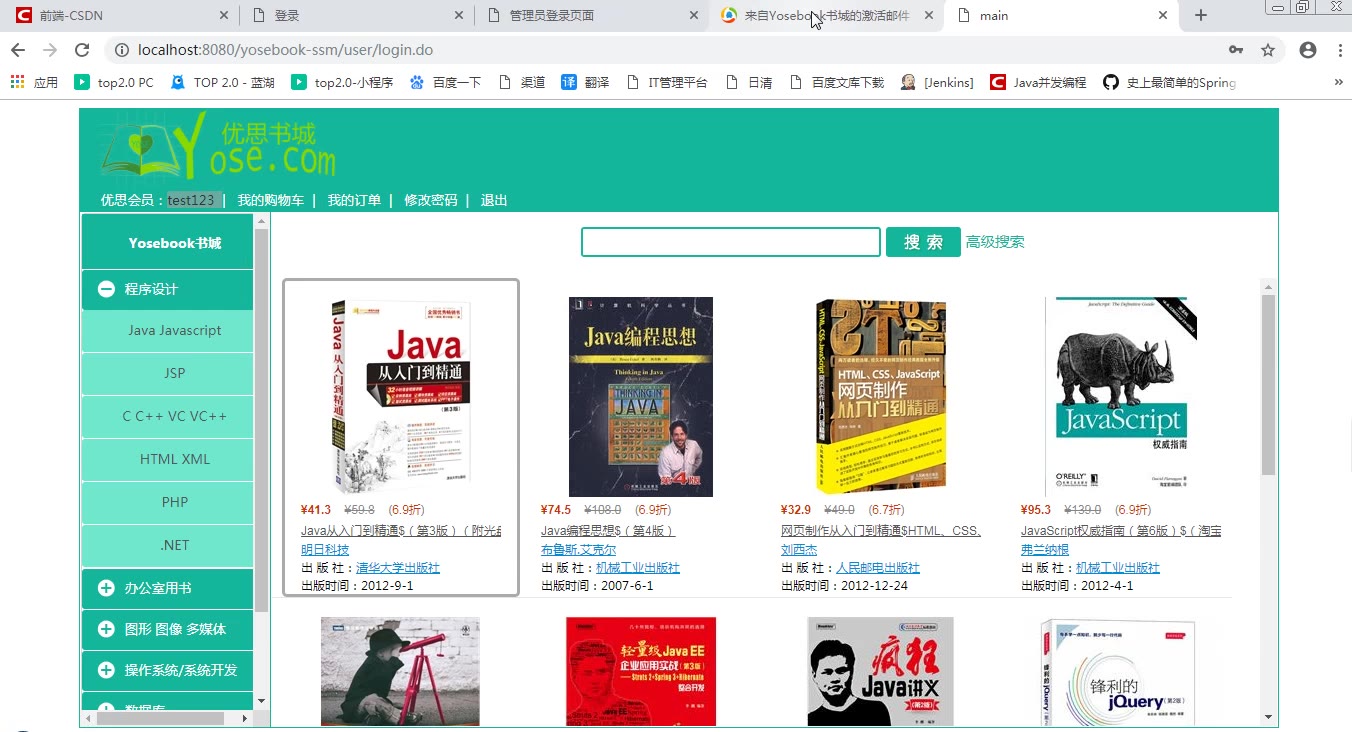Open the 轻量级Java EE book cover
This screenshot has height=732, width=1352.
pyautogui.click(x=641, y=672)
